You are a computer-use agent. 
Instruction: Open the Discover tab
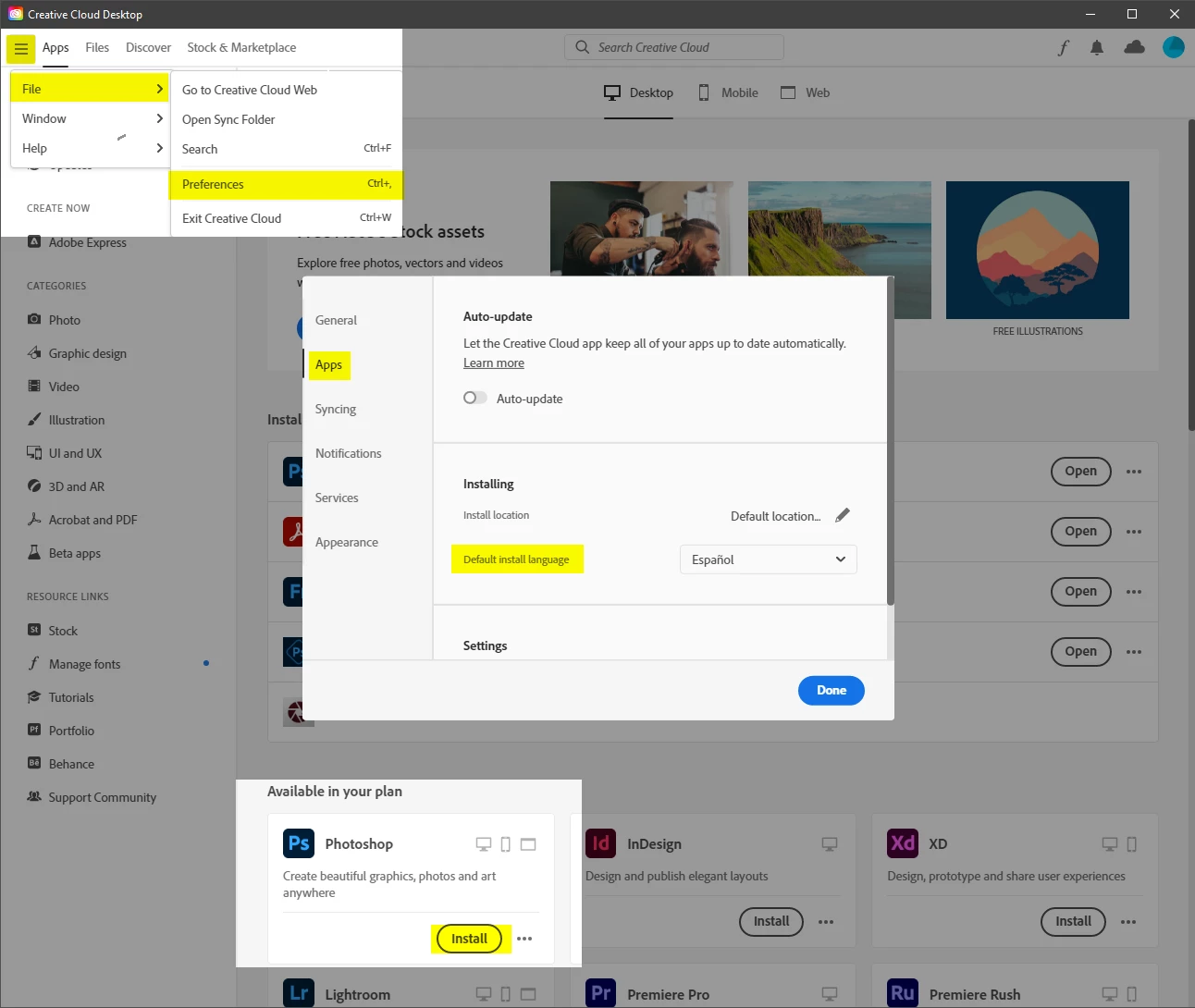148,47
